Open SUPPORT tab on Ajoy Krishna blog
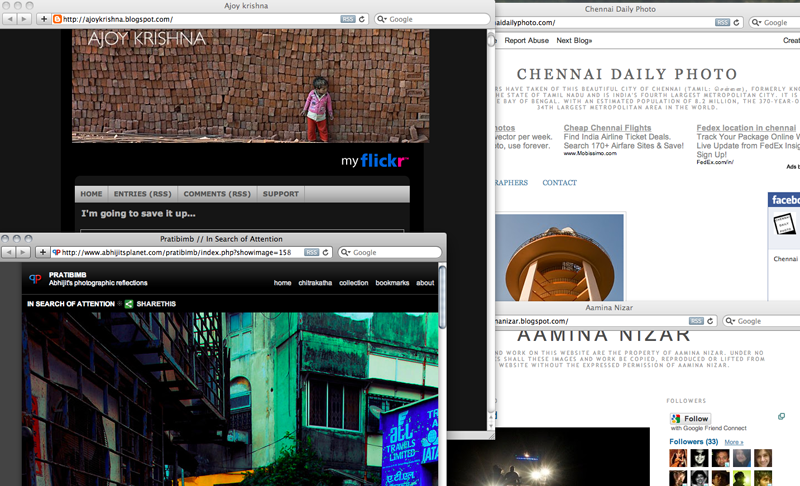The width and height of the screenshot is (800, 486). [281, 194]
